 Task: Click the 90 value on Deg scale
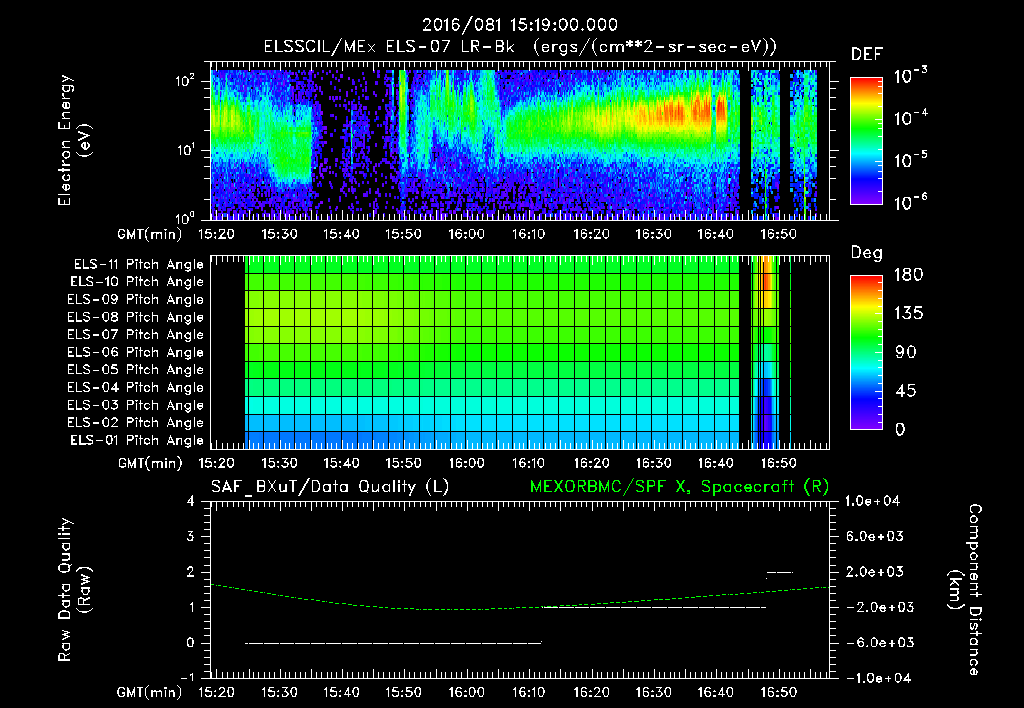[x=906, y=353]
